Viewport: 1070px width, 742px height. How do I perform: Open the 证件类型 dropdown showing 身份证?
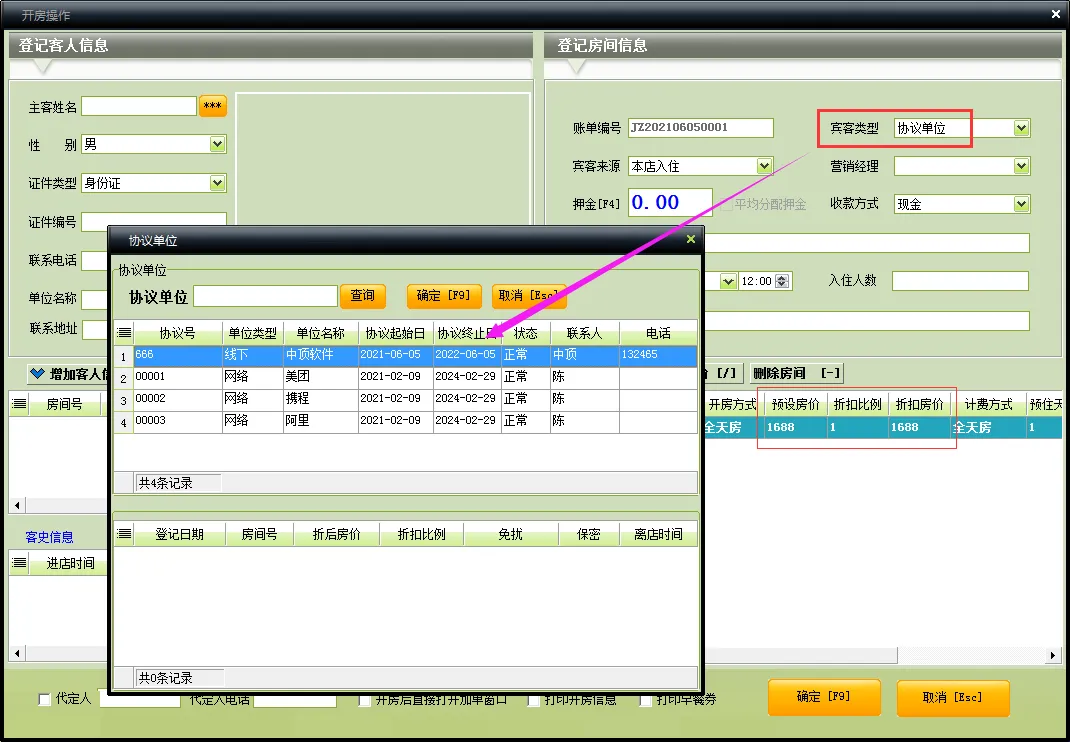point(217,183)
